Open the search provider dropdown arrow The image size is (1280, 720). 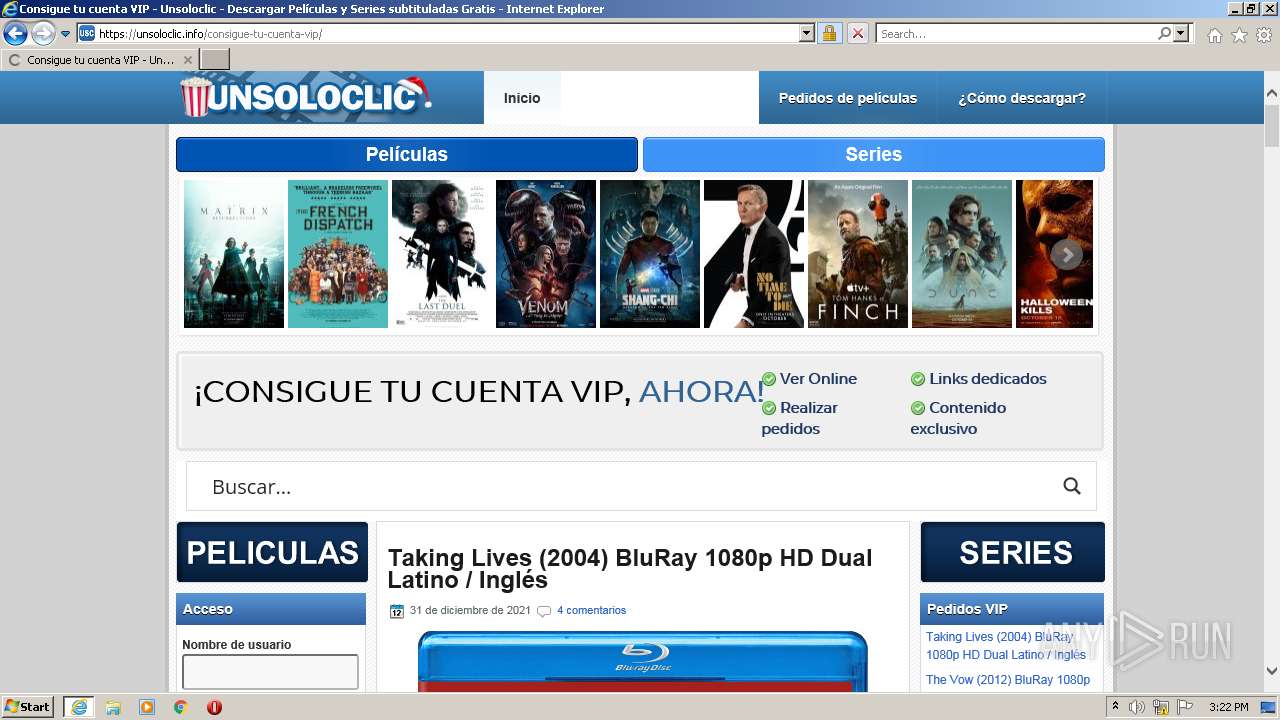[x=1181, y=34]
